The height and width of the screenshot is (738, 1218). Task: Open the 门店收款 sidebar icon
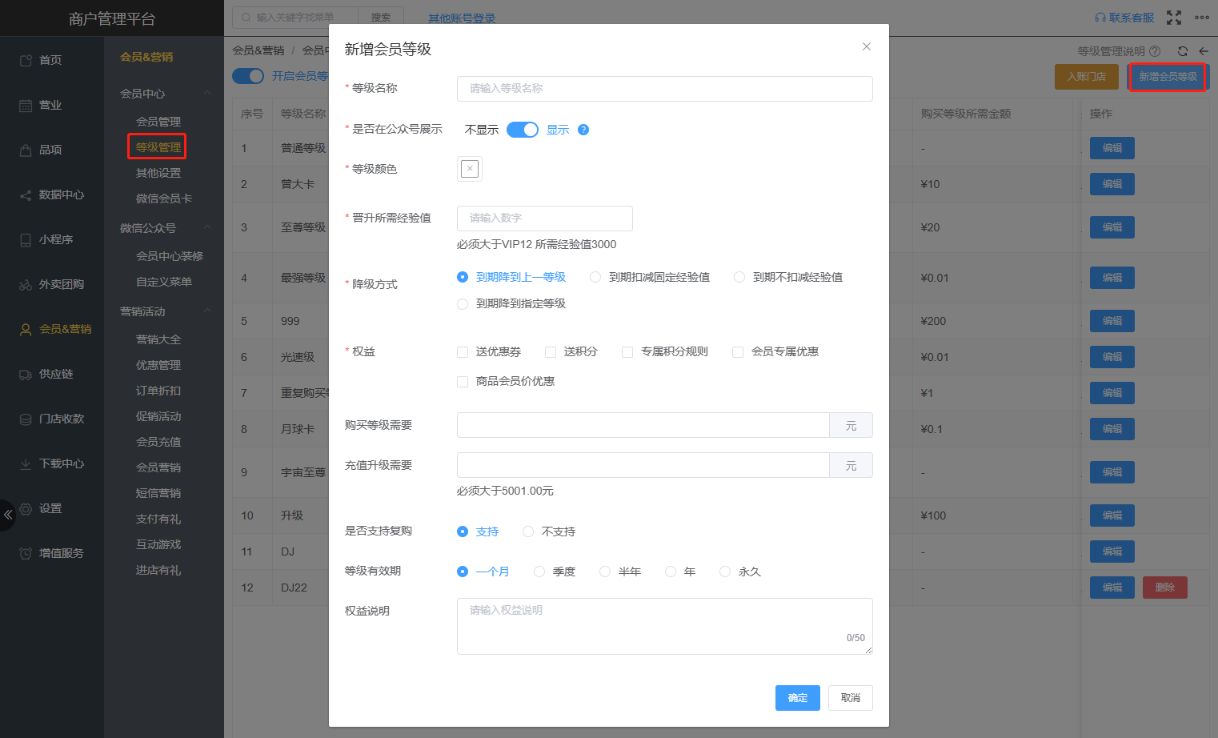tap(26, 419)
